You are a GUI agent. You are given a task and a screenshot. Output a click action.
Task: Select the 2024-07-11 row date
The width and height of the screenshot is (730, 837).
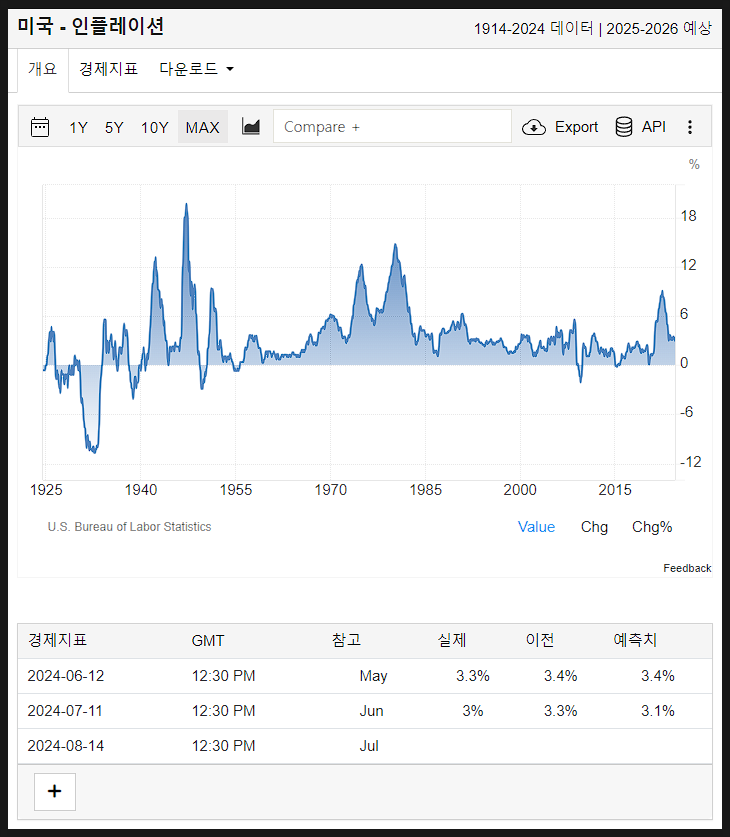65,711
